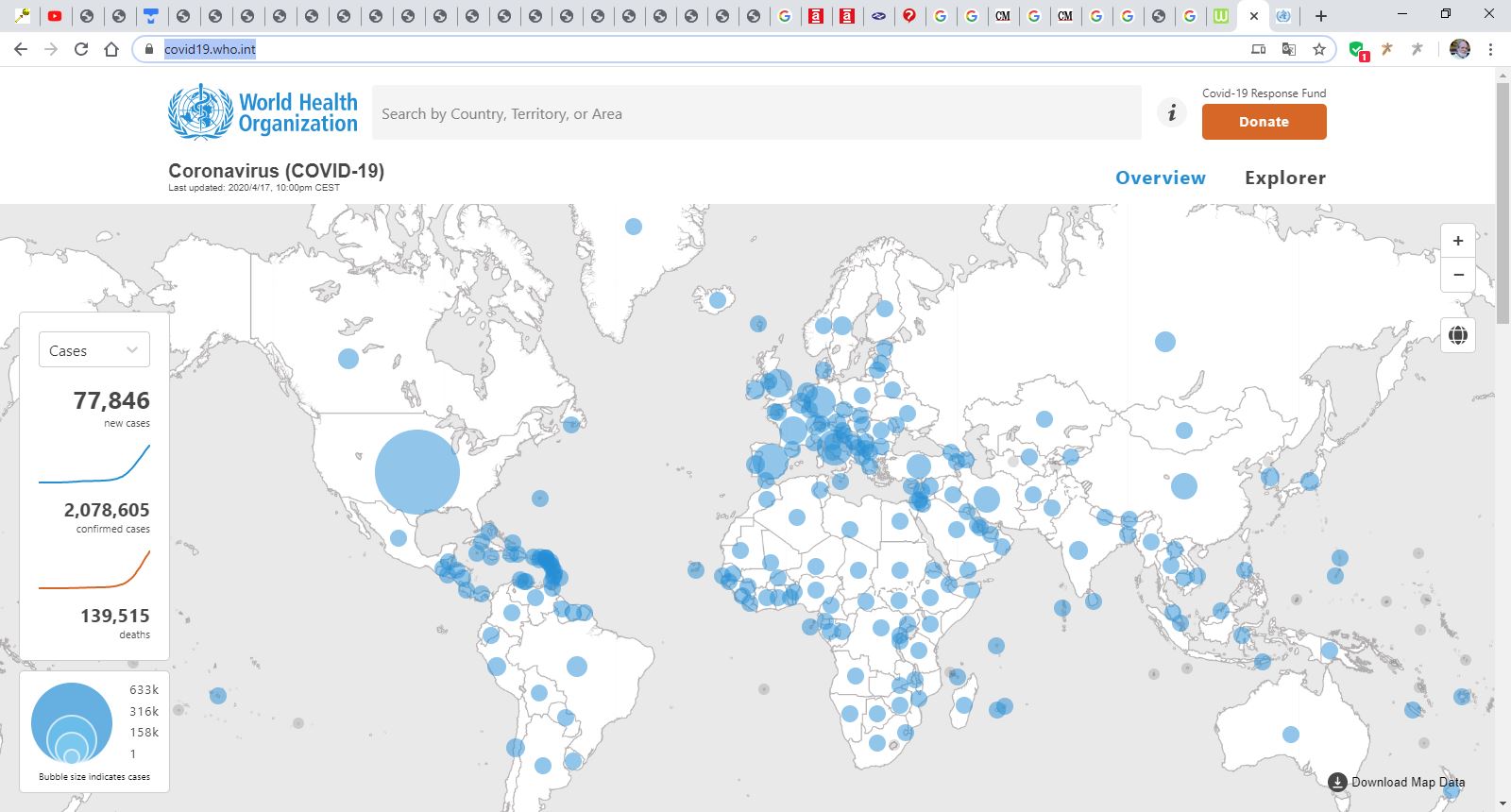The height and width of the screenshot is (812, 1511).
Task: Switch to the green W icon tab
Action: 1221,16
